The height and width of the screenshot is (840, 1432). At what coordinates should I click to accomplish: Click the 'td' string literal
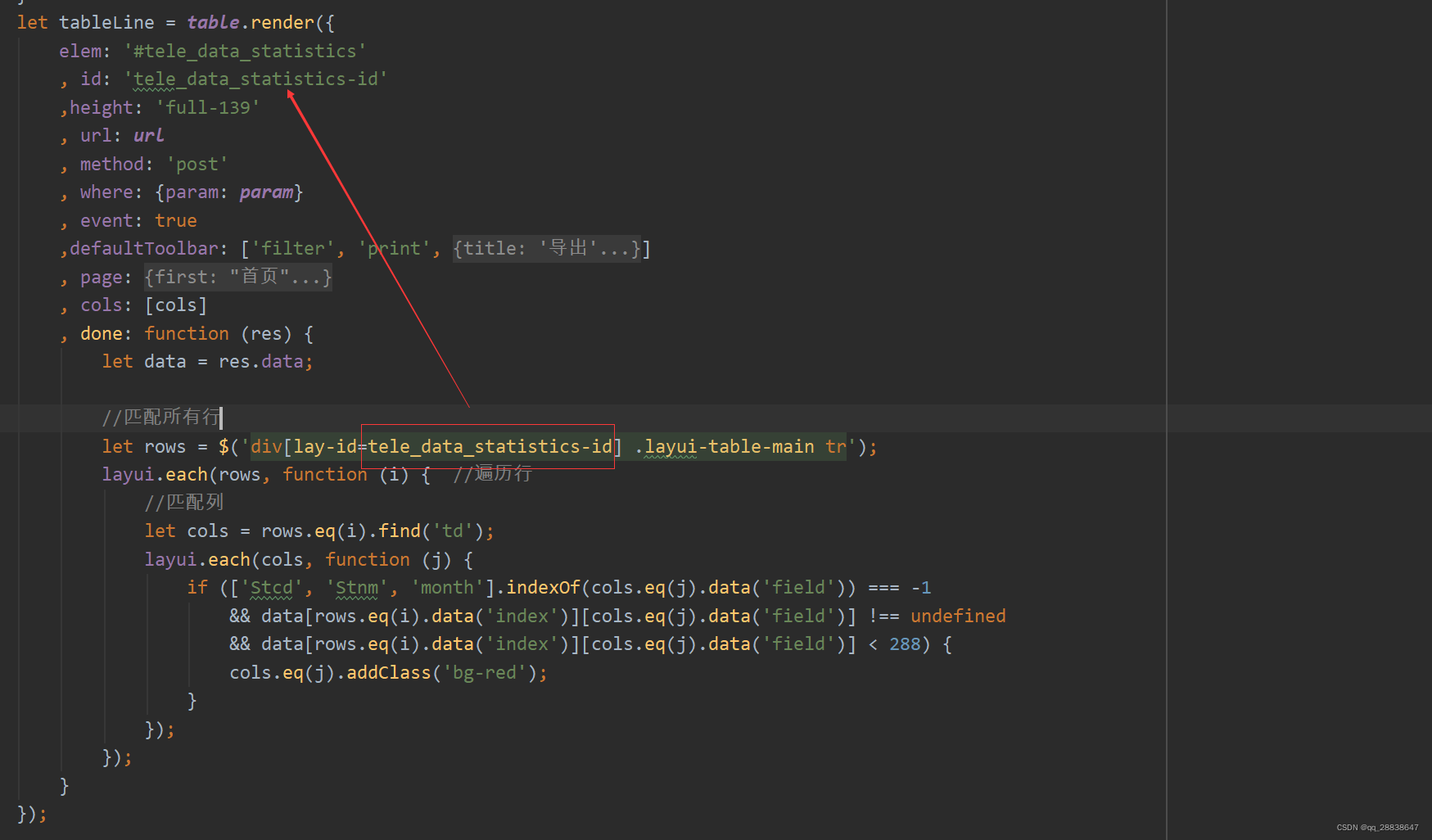click(452, 531)
